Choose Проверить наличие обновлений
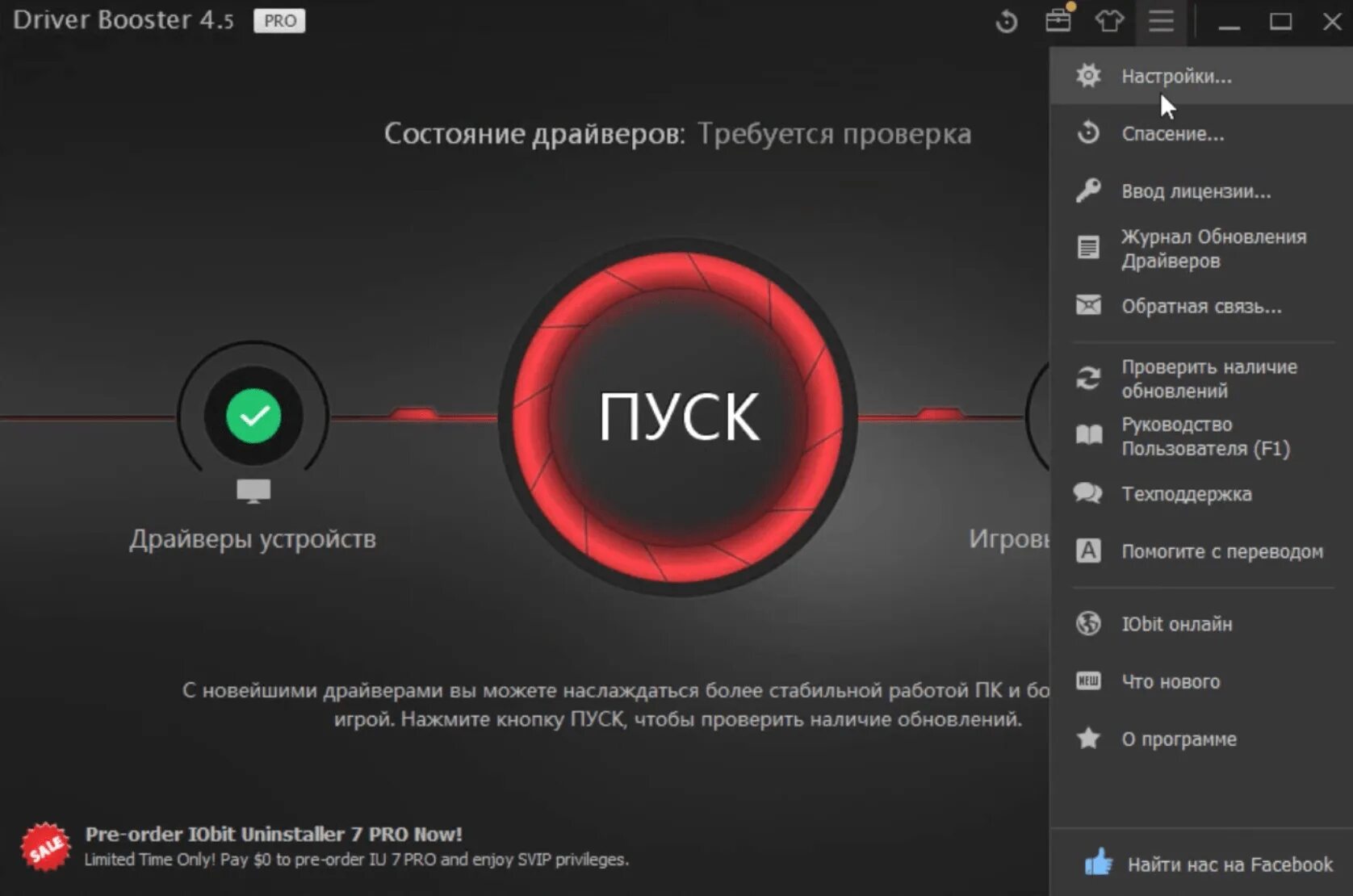 1201,378
